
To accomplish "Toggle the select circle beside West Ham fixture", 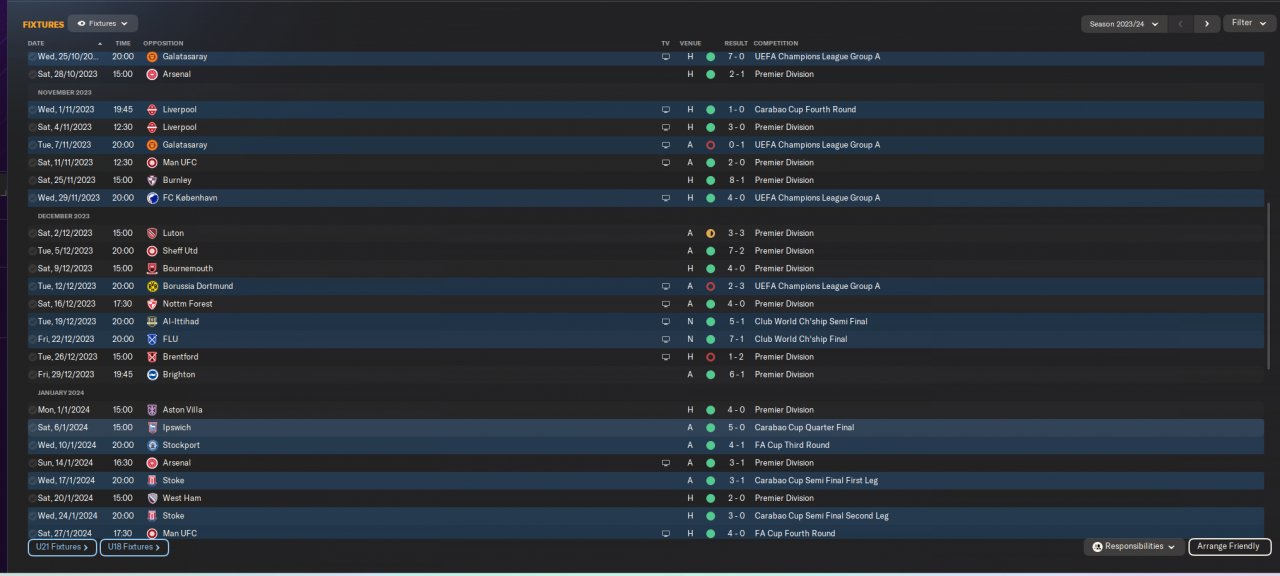I will tap(32, 498).
